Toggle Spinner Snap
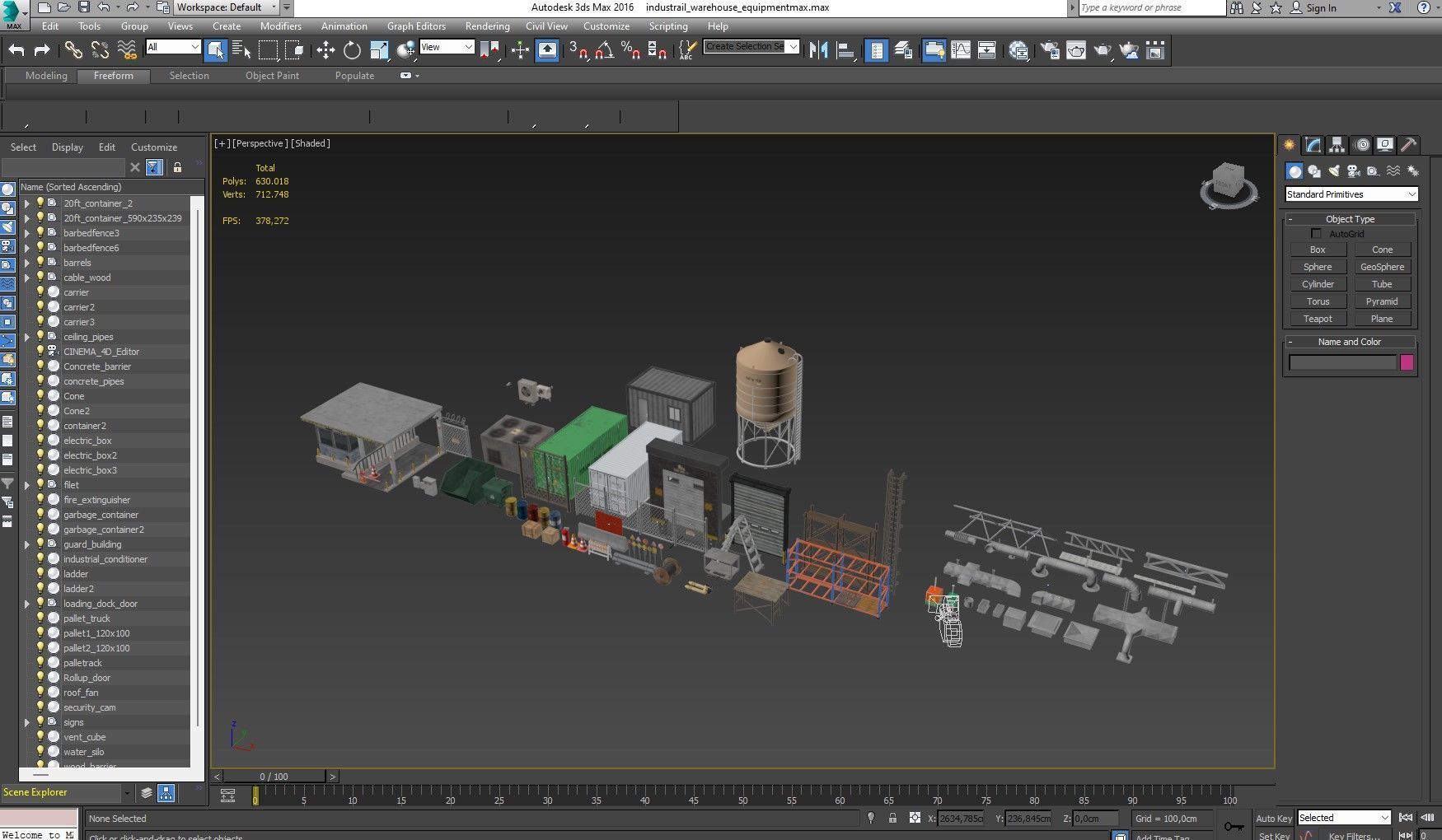This screenshot has width=1442, height=840. (x=657, y=50)
